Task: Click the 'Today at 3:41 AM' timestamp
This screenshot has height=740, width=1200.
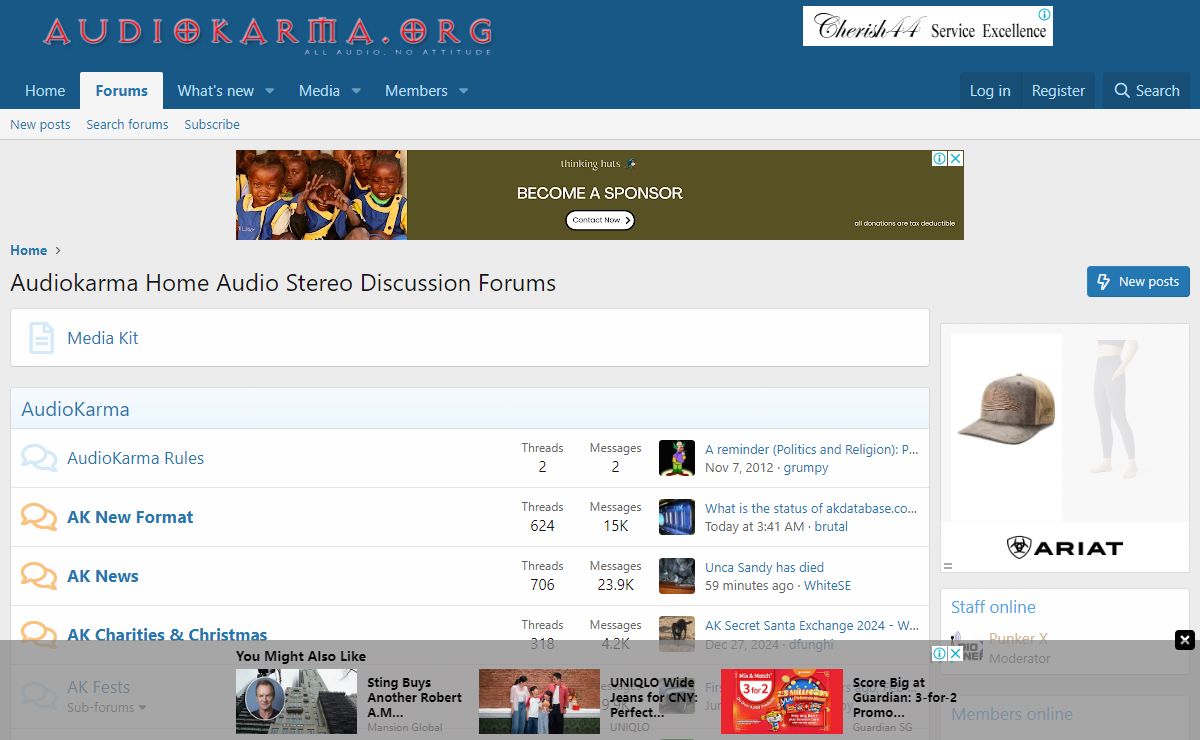Action: (x=754, y=526)
